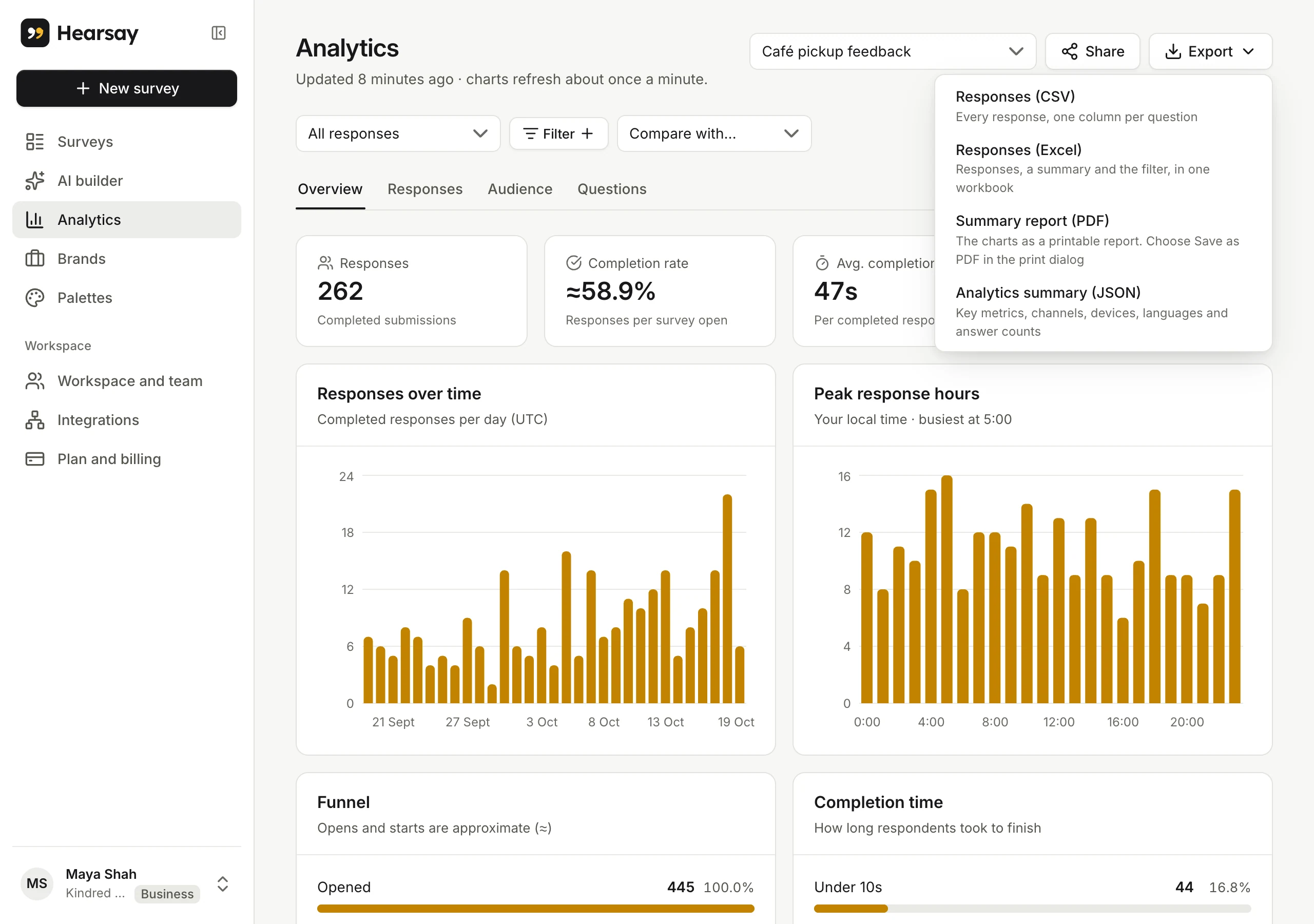Switch to the Audience tab
Screen dimensions: 1314x924
(x=519, y=189)
